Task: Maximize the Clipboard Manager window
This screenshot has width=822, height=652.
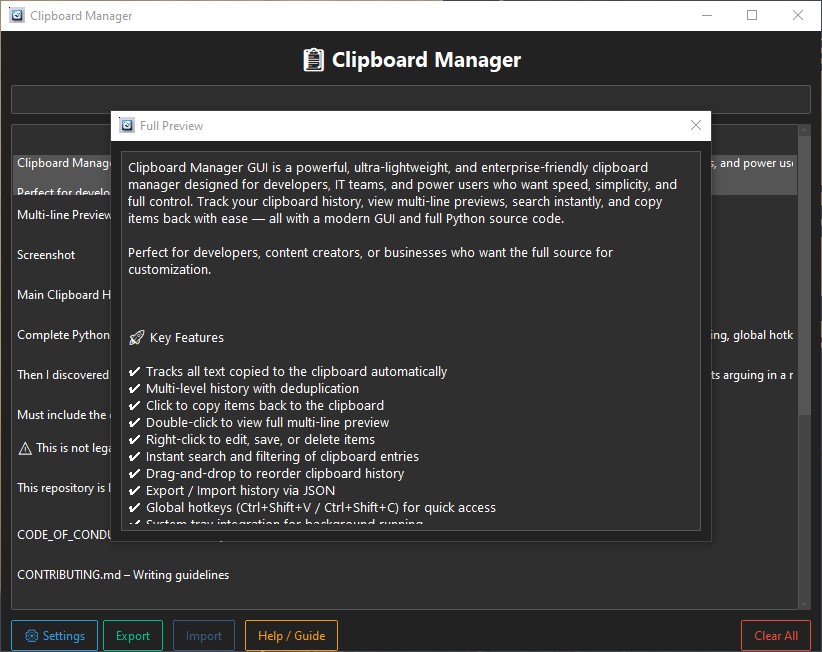Action: coord(752,15)
